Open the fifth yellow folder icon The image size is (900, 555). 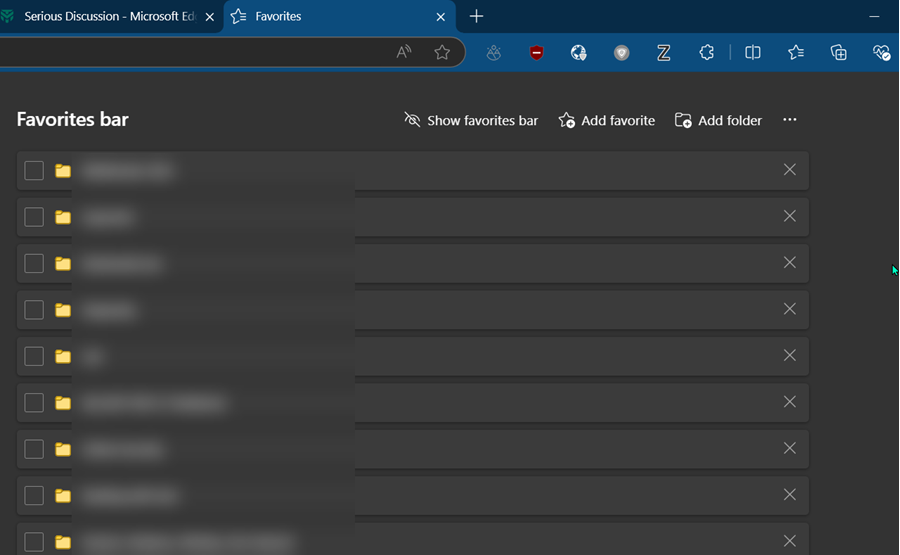point(63,356)
